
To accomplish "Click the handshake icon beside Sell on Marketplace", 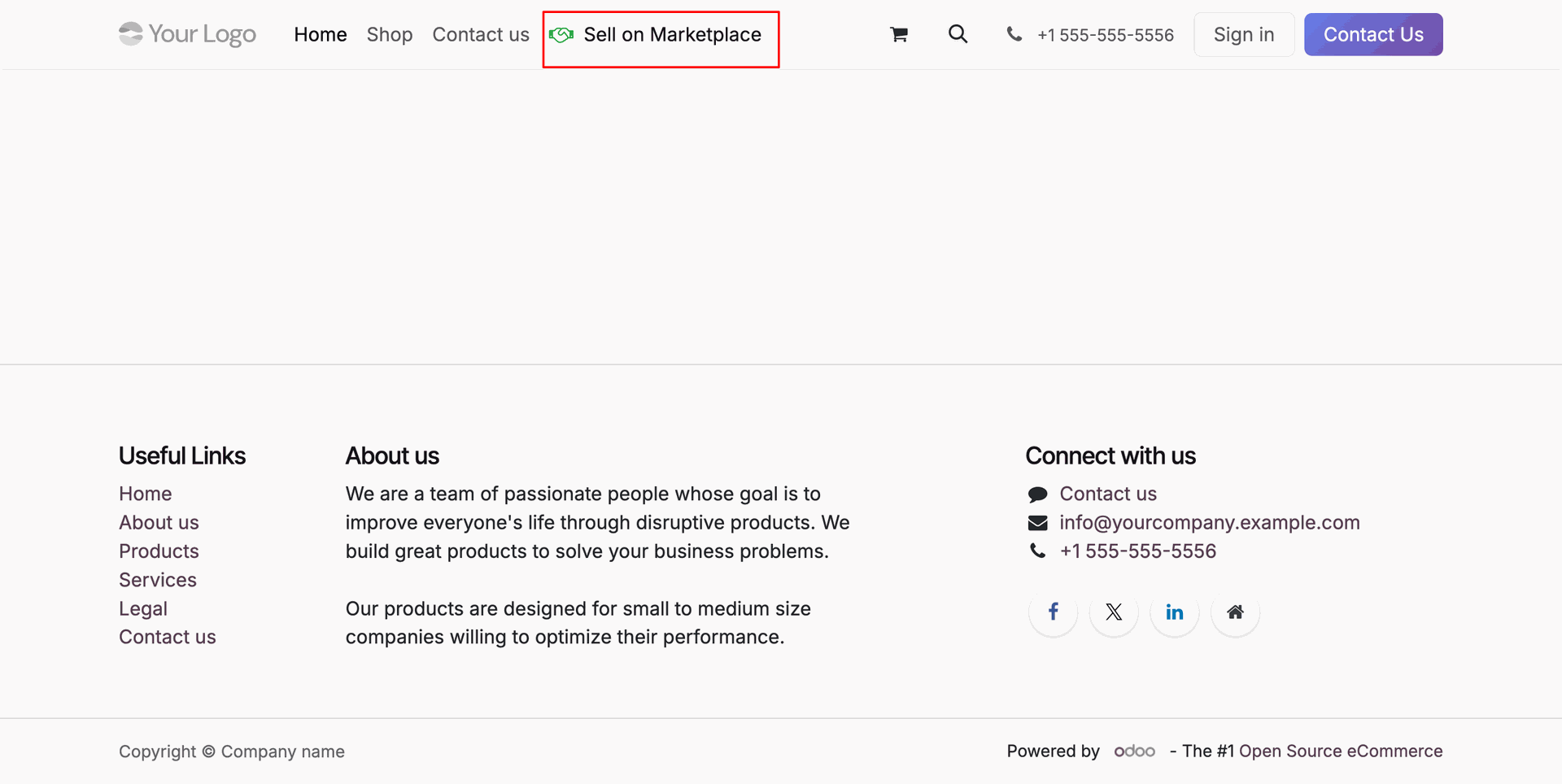I will point(561,35).
